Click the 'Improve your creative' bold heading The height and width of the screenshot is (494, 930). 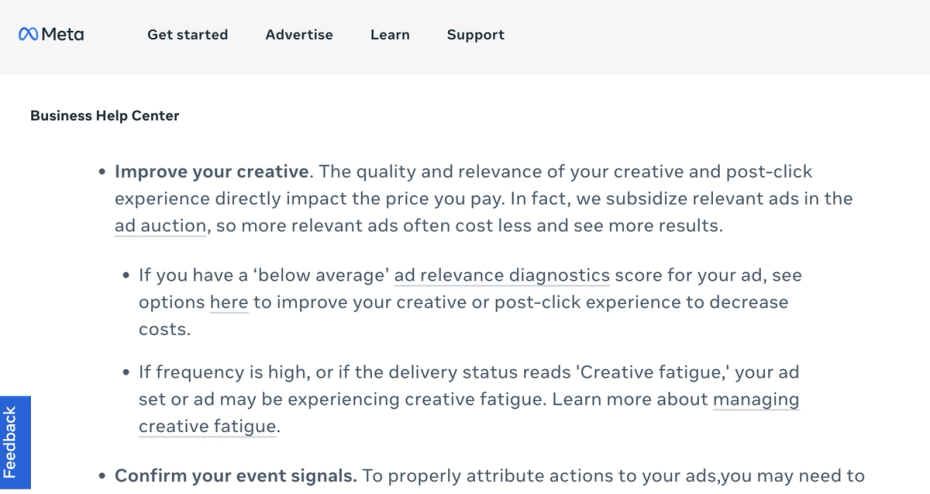pyautogui.click(x=212, y=172)
